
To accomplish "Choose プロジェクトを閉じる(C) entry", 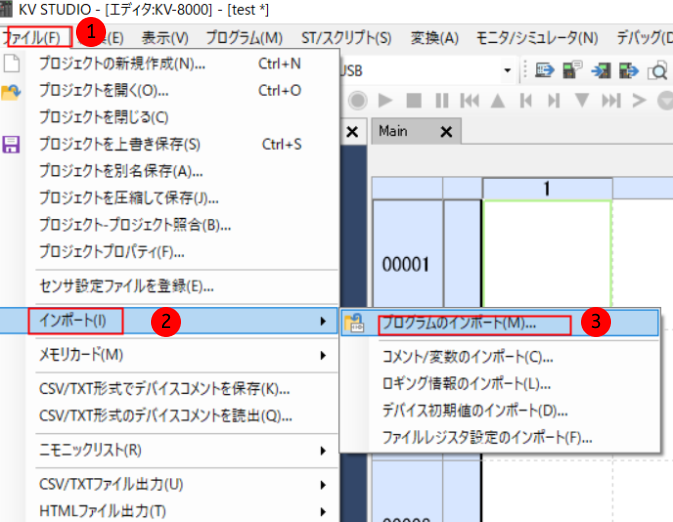I will [x=182, y=117].
